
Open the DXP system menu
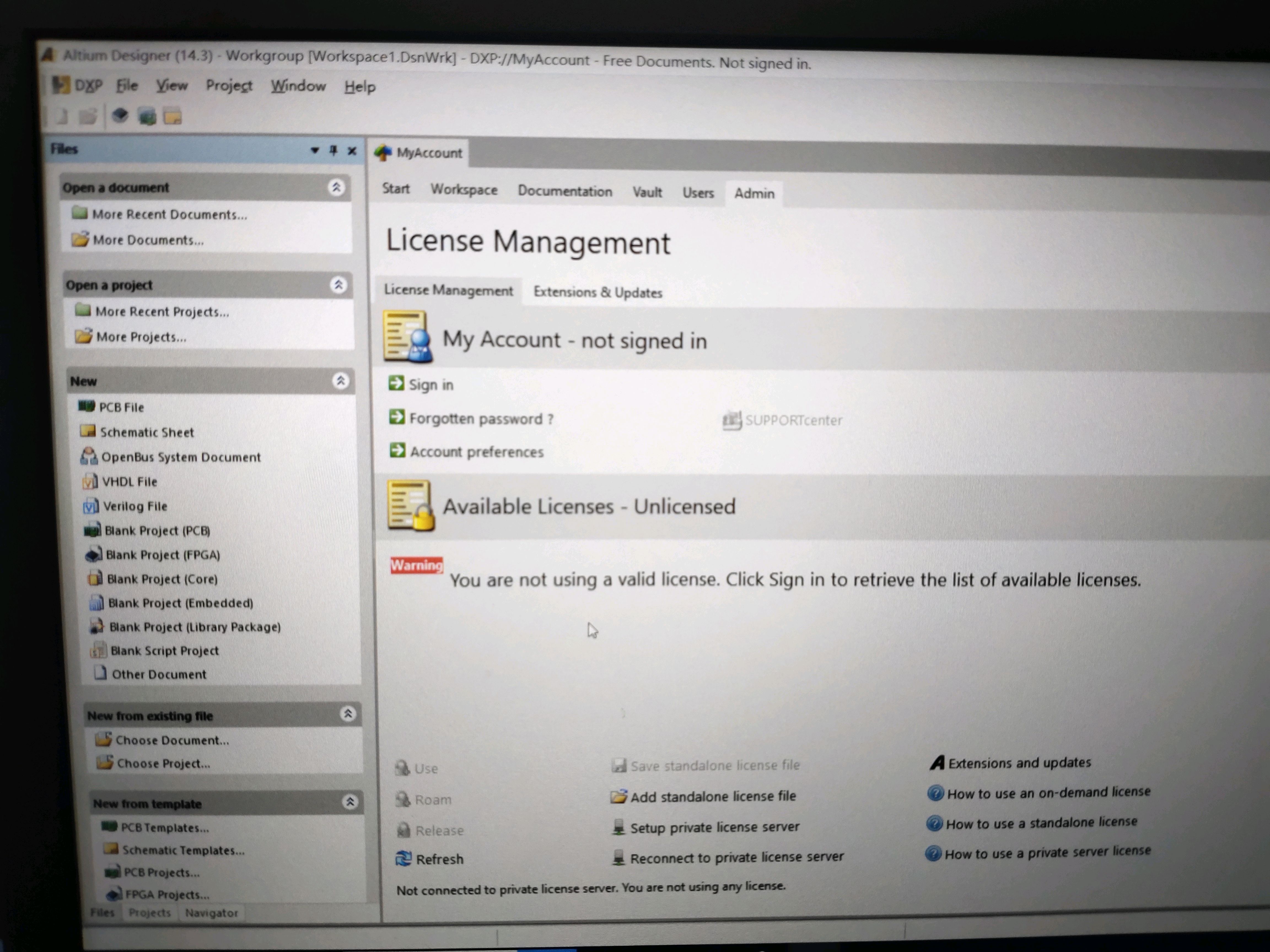[77, 85]
